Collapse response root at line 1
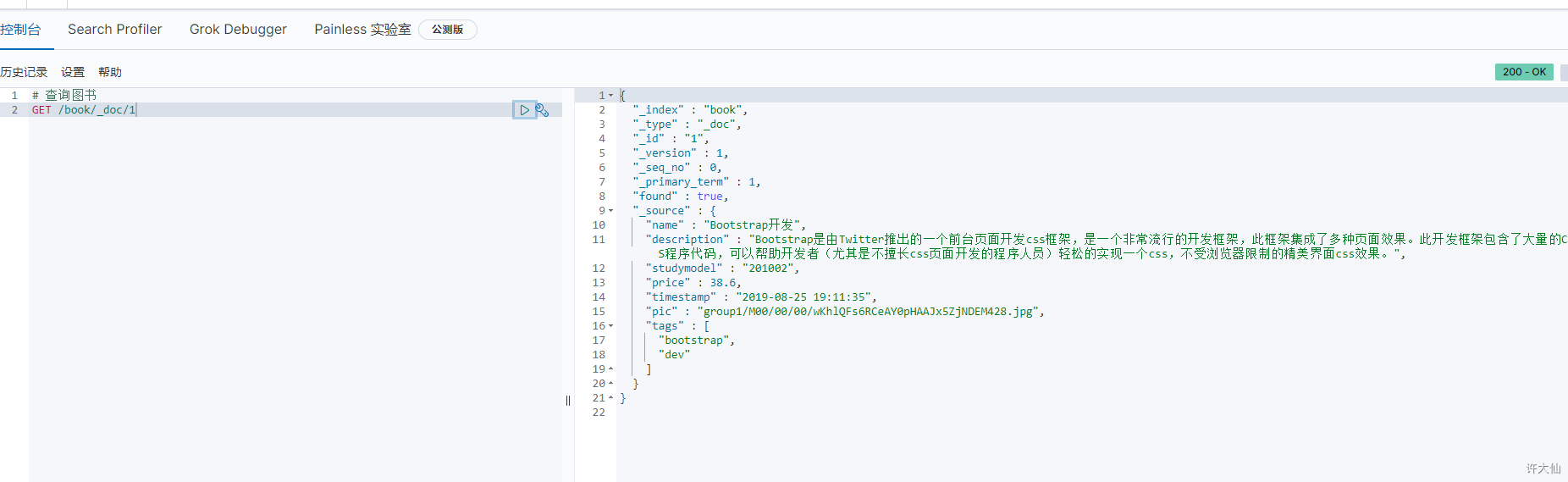This screenshot has height=482, width=1568. click(611, 96)
